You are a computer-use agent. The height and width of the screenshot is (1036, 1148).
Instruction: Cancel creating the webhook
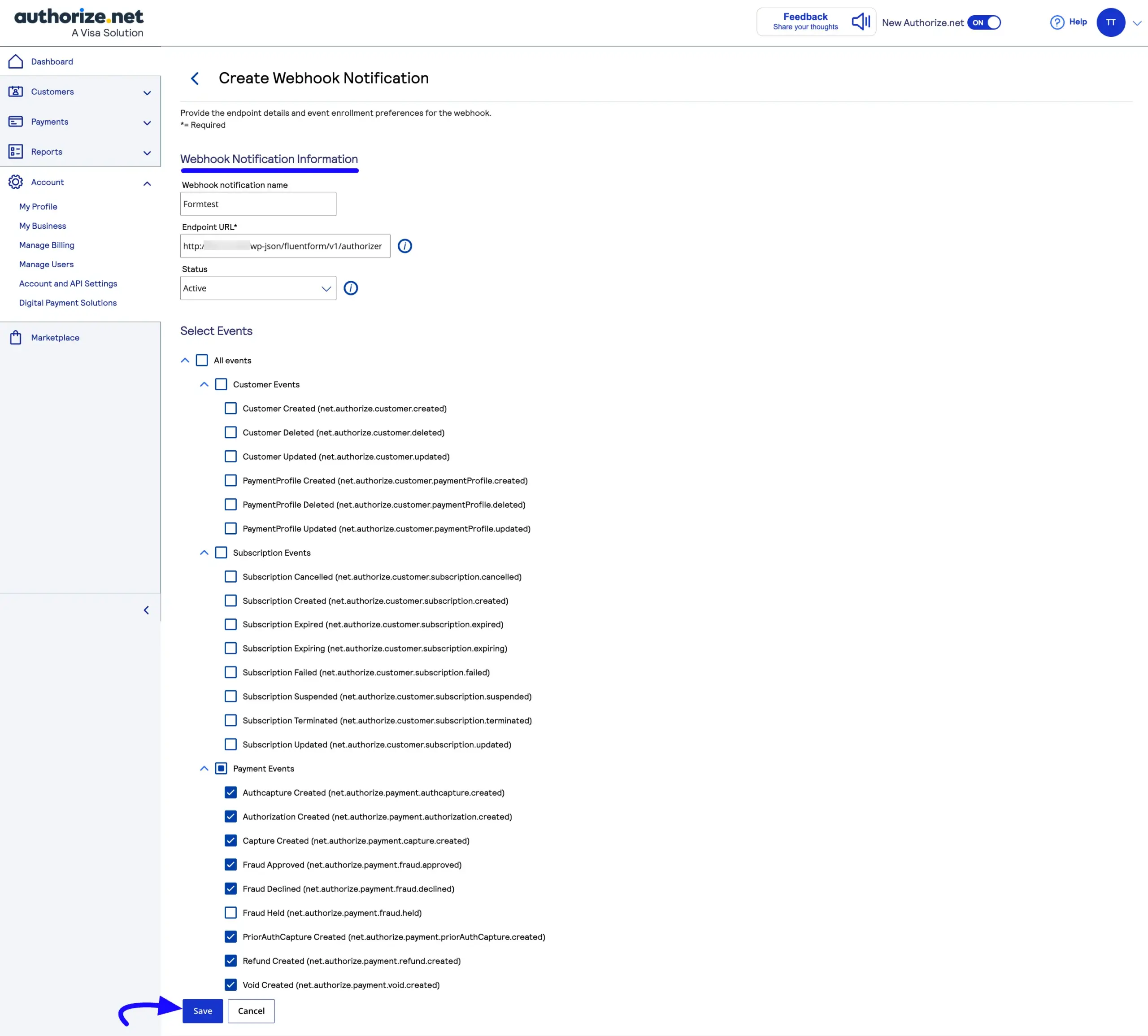click(250, 1010)
